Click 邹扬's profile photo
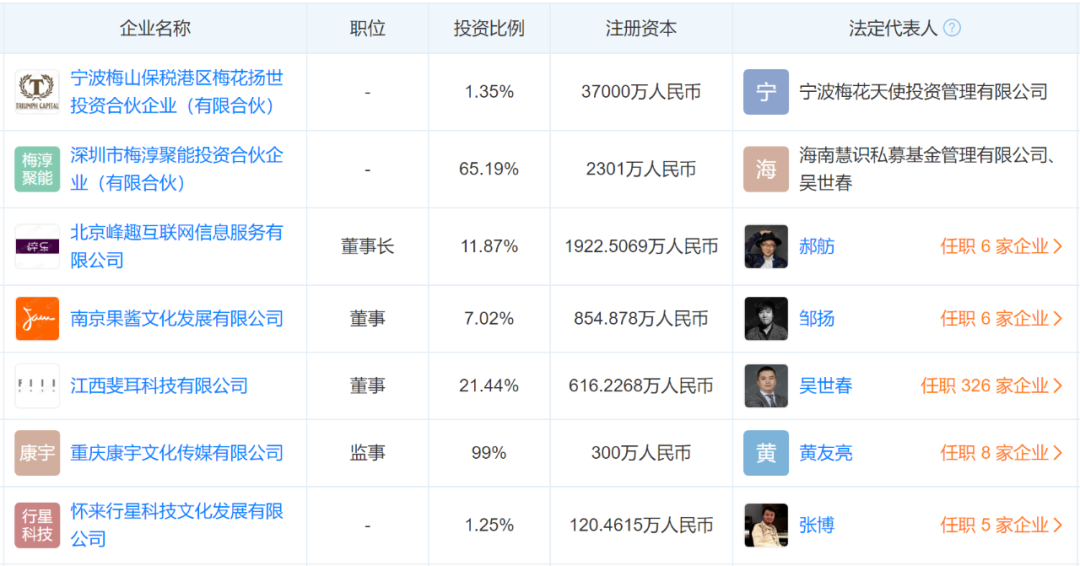Viewport: 1080px width, 566px height. point(766,319)
